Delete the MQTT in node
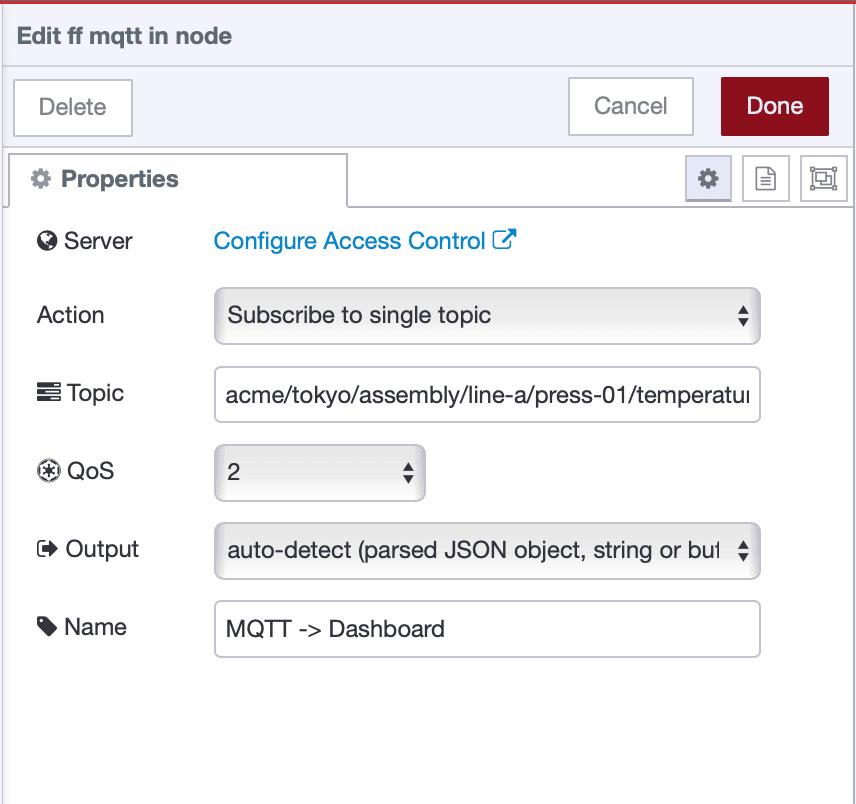Viewport: 856px width, 804px height. click(72, 108)
